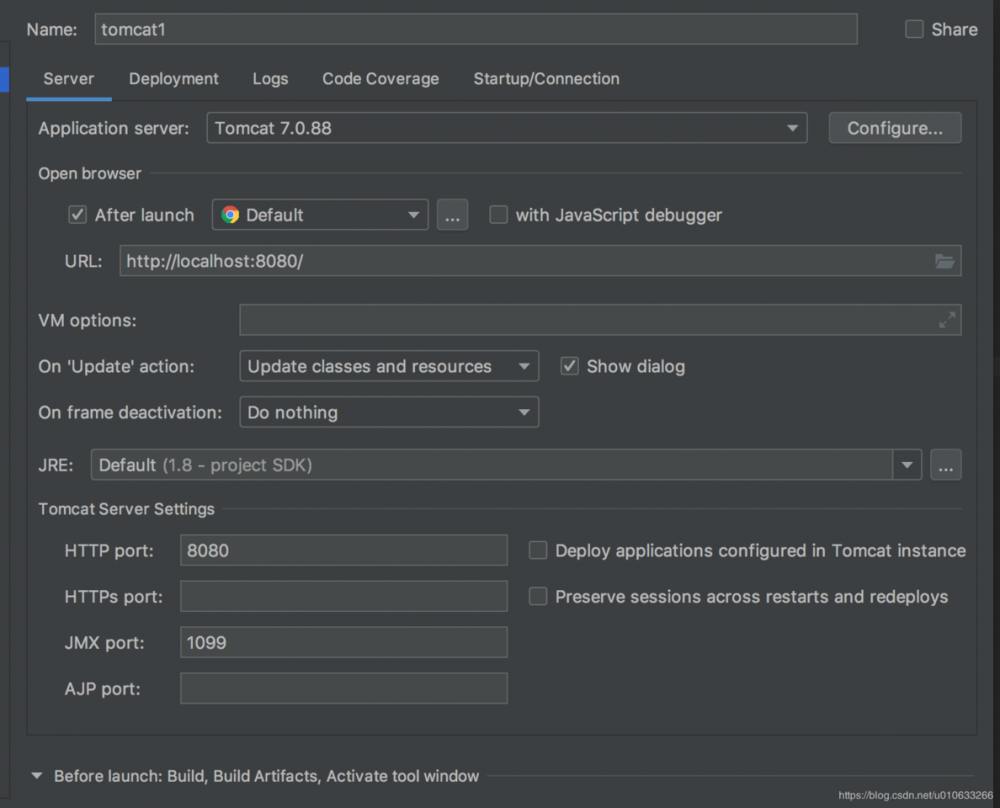Enable the Share checkbox
The width and height of the screenshot is (1000, 808).
[913, 29]
